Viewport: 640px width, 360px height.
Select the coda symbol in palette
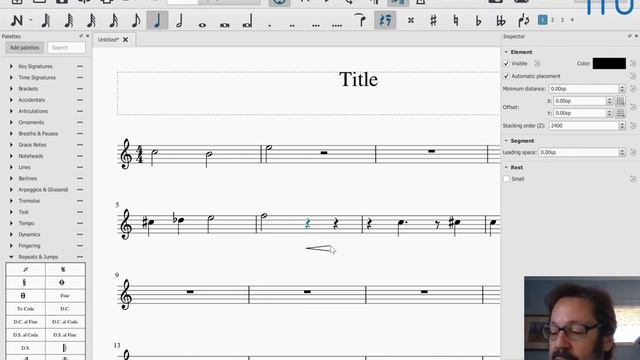tap(62, 282)
